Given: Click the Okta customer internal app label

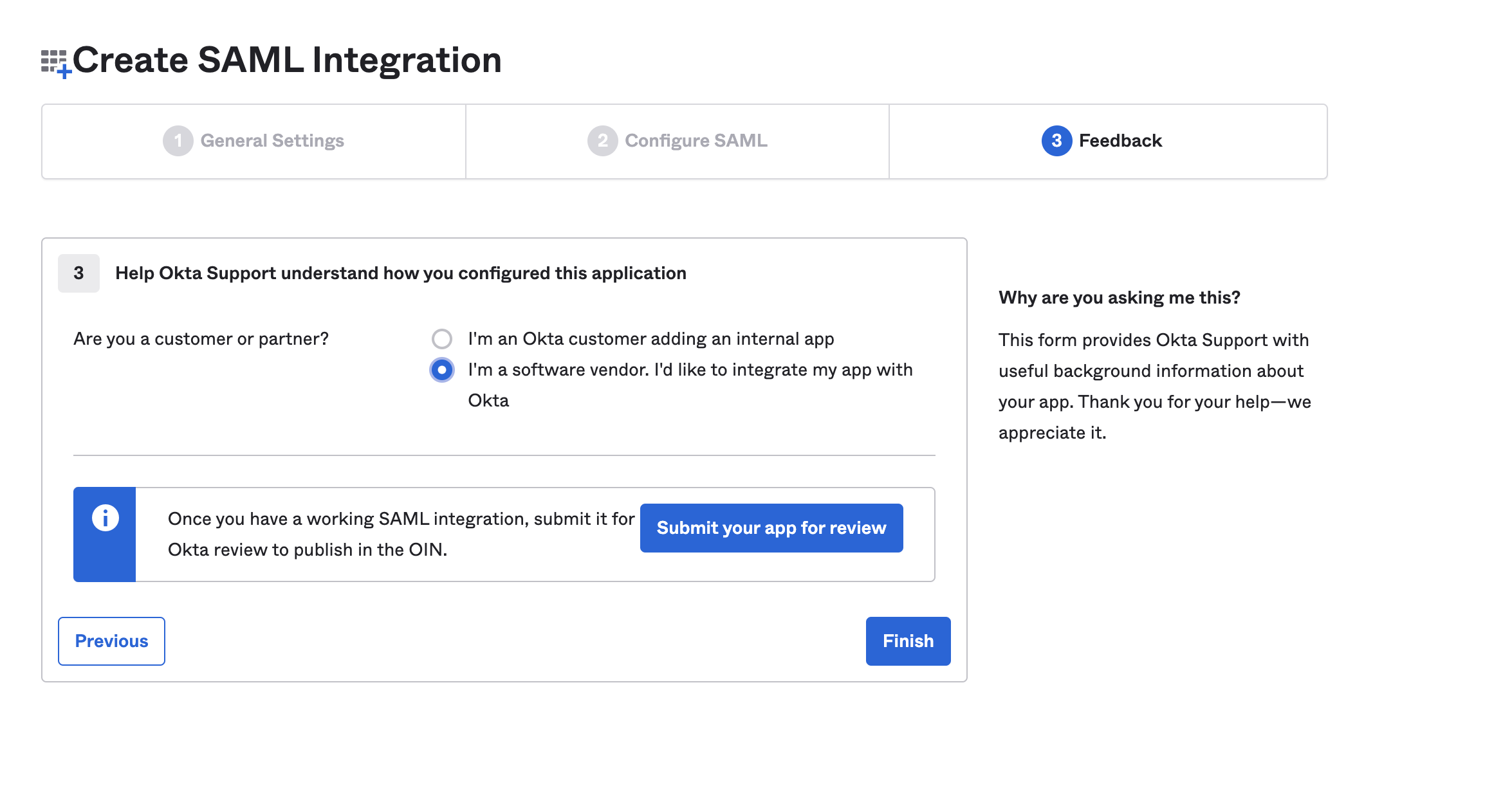Looking at the screenshot, I should (650, 339).
